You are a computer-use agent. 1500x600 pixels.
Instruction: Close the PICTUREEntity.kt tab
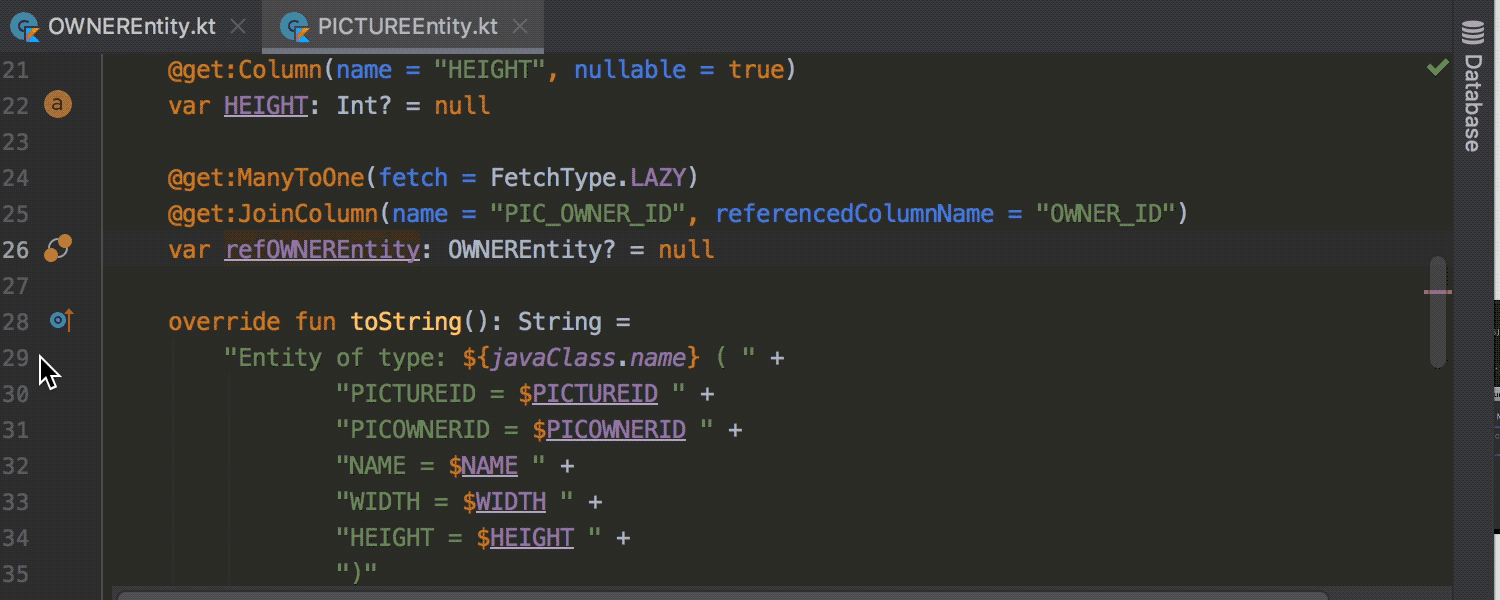(520, 27)
